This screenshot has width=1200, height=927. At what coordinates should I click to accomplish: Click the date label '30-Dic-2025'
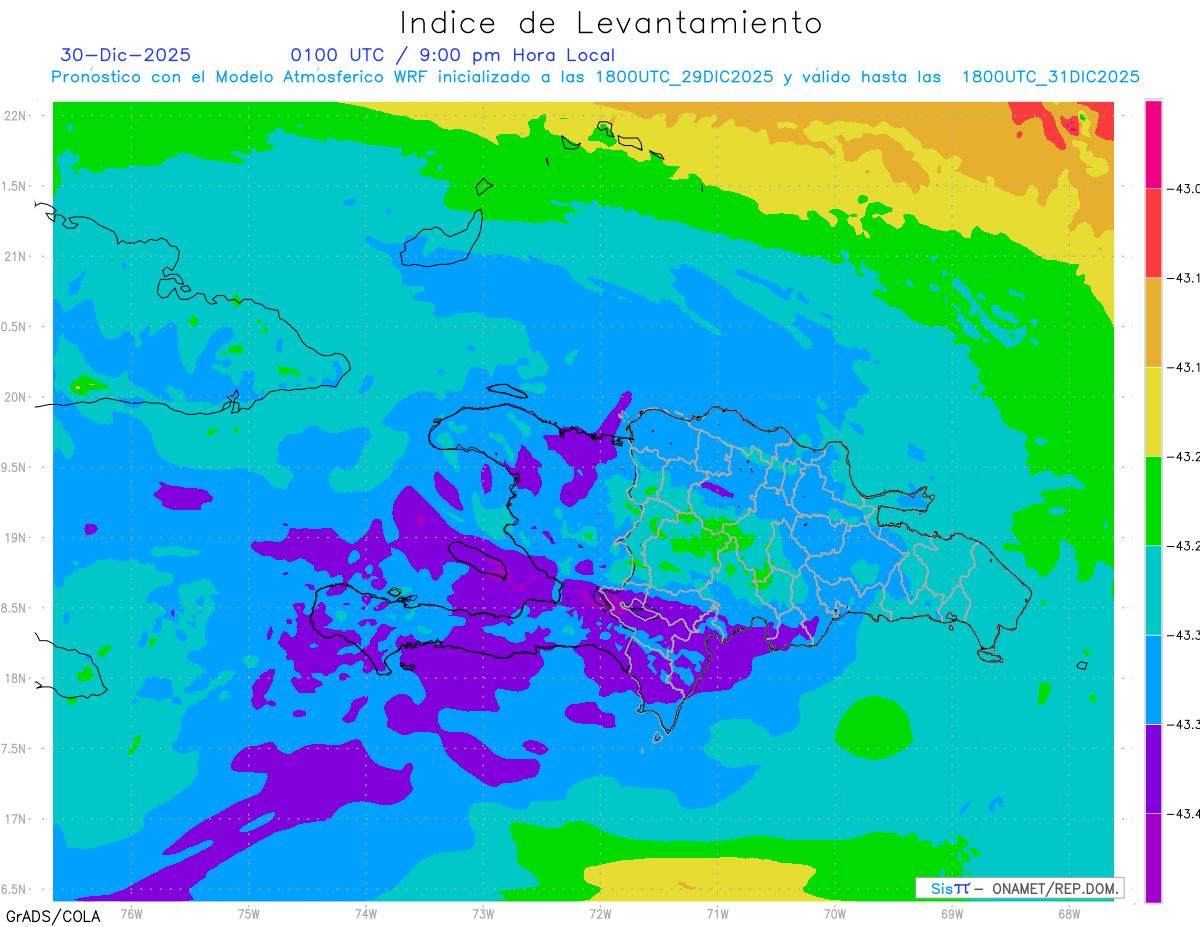[125, 55]
